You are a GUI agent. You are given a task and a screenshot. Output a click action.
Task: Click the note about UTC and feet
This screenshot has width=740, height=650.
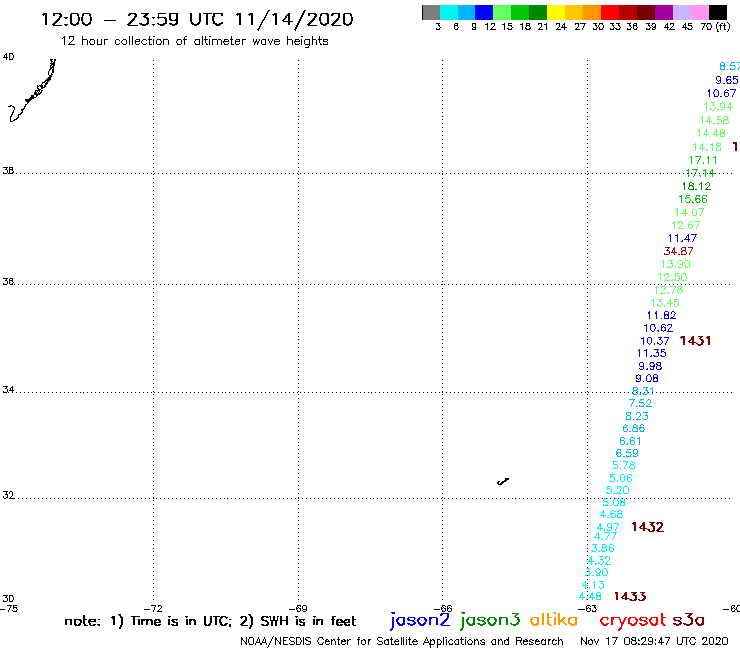[x=210, y=621]
